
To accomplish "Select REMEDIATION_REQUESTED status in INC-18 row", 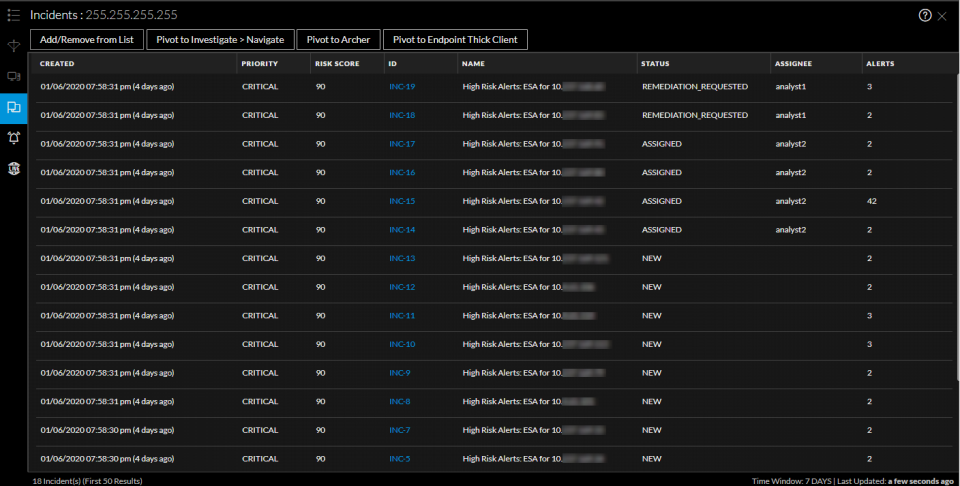I will (x=695, y=115).
